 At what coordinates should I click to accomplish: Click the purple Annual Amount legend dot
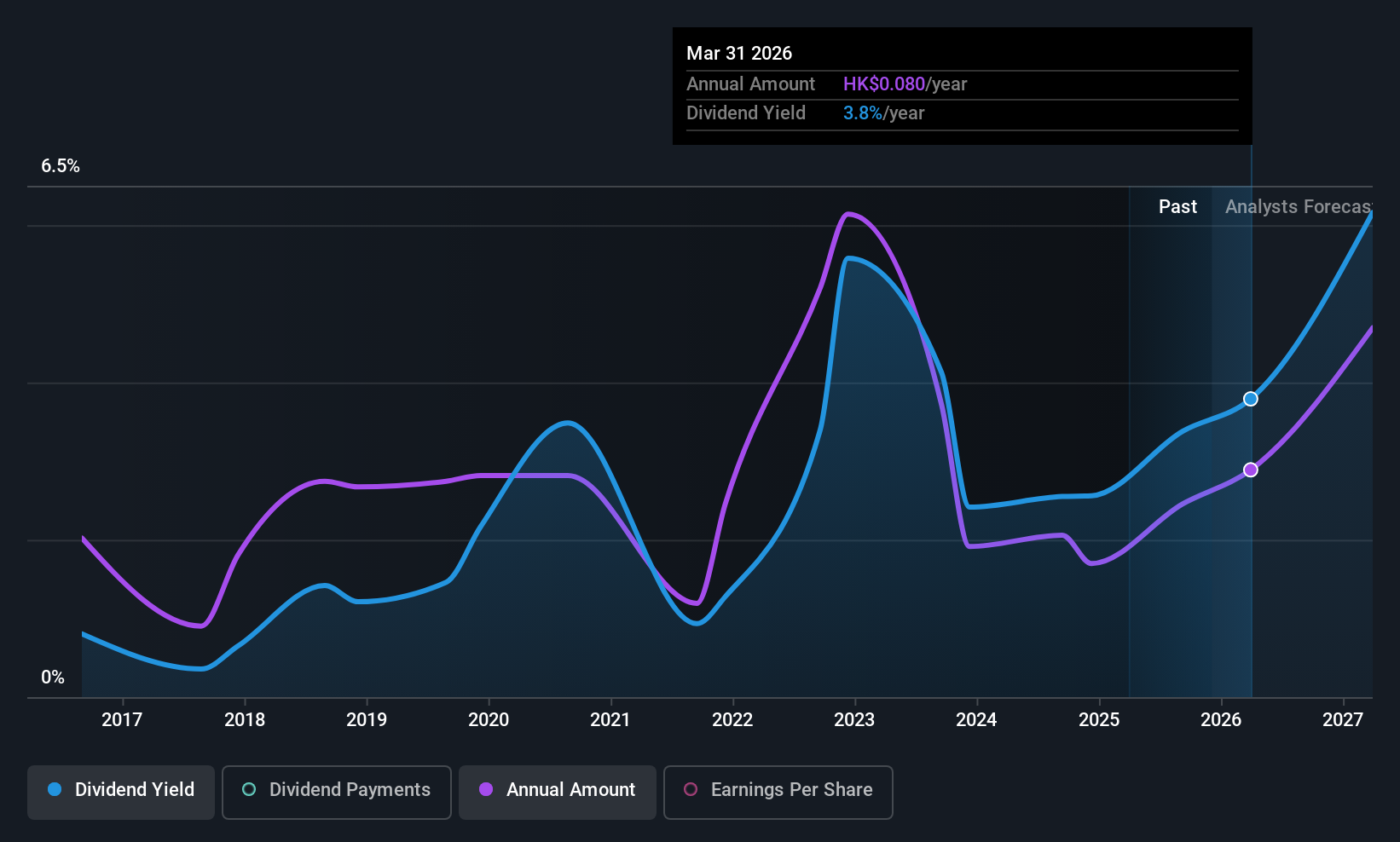click(x=486, y=790)
